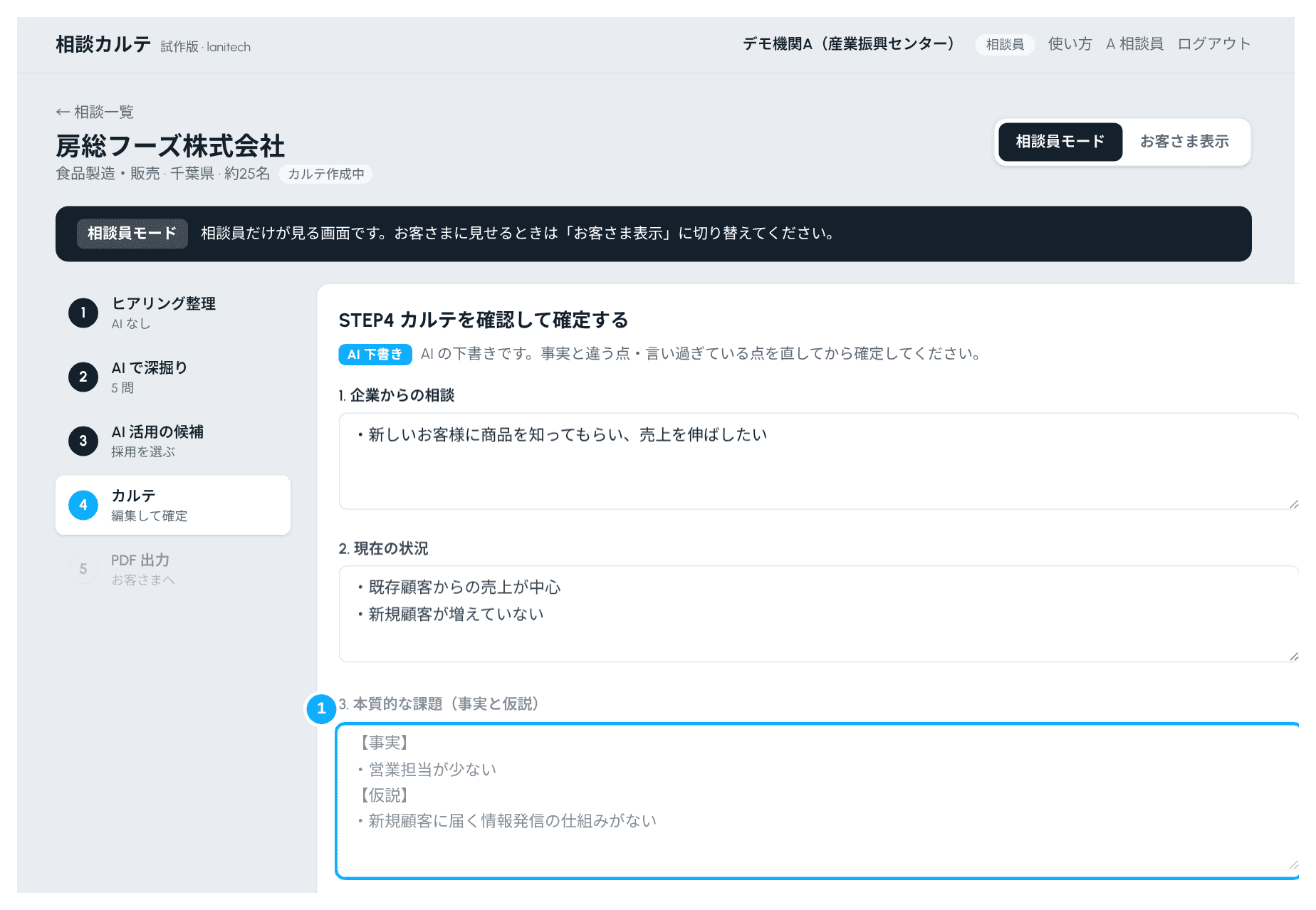Switch to 相談員モード toggle
Viewport: 1316px width, 910px height.
[1060, 142]
